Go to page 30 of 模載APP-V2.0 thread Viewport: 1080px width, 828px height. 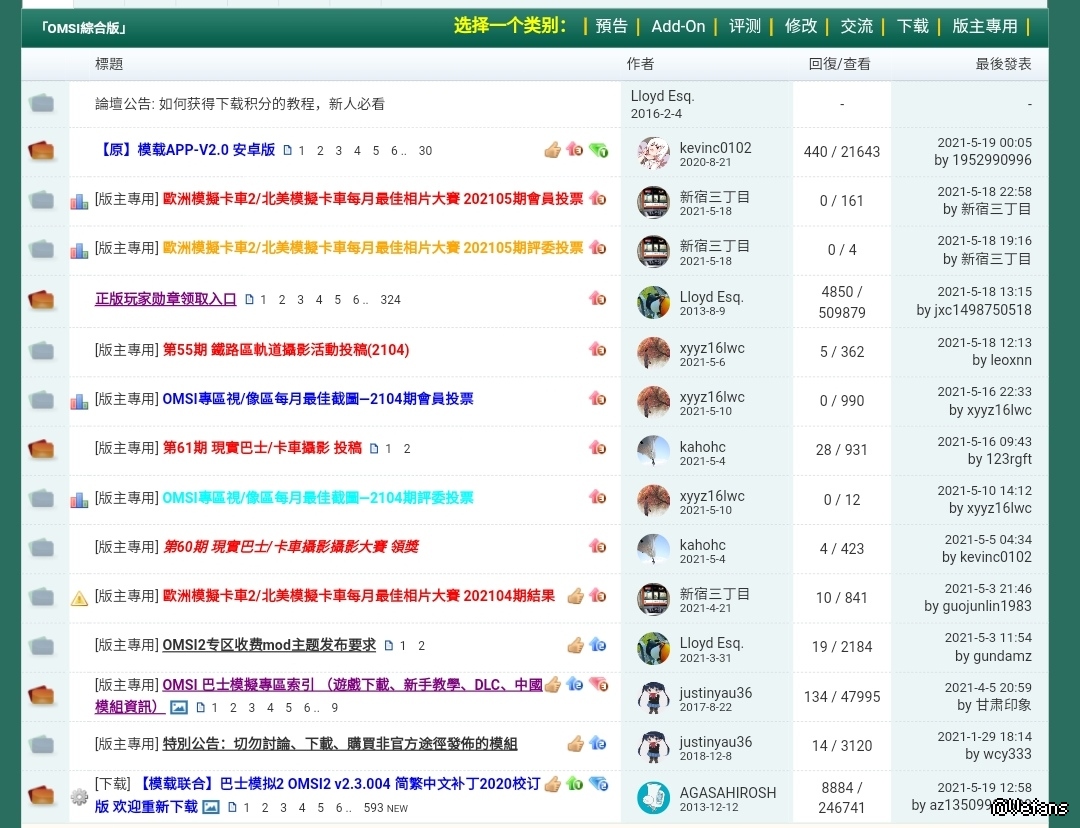425,151
